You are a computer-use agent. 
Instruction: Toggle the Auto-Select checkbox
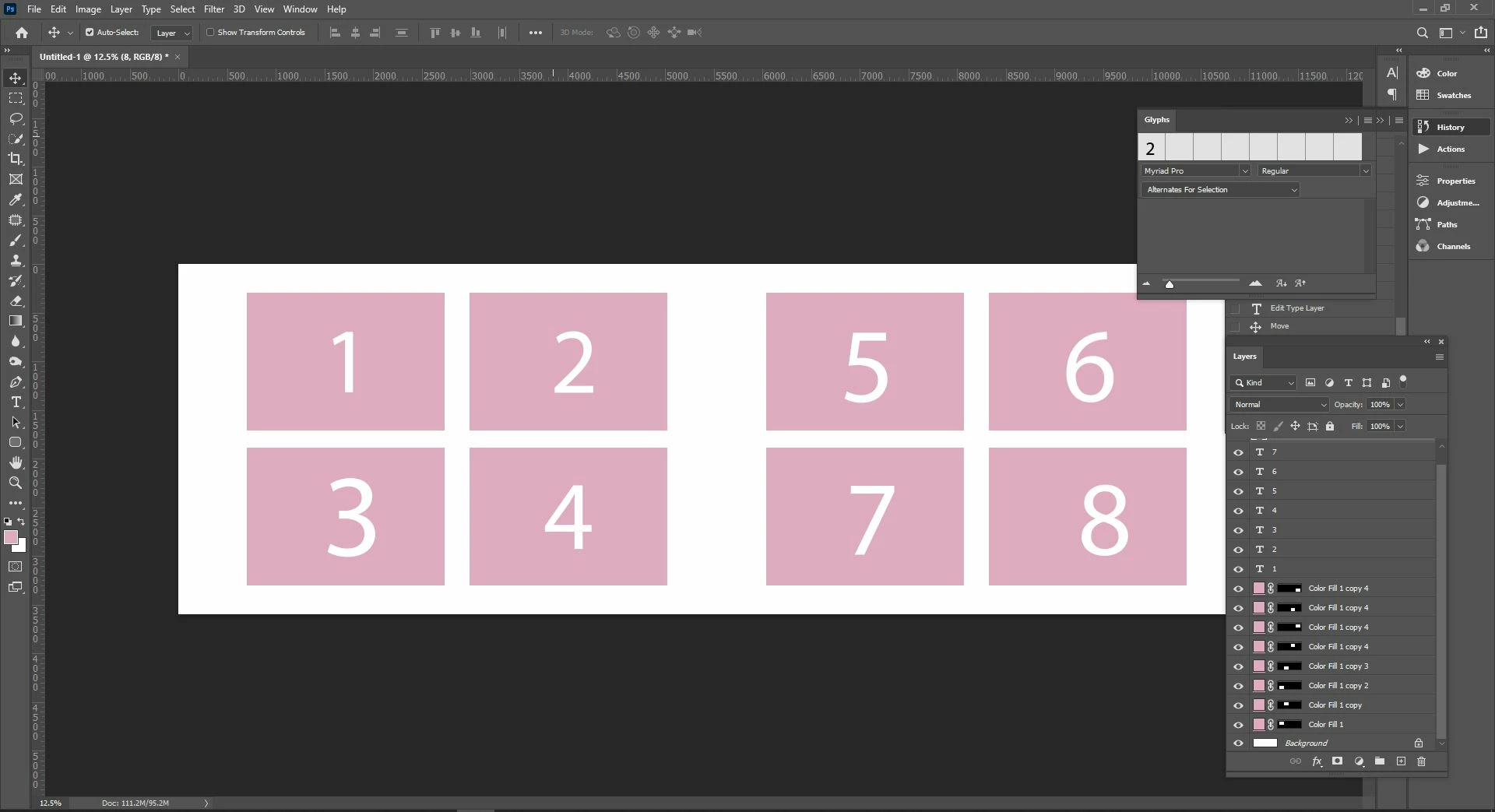[x=90, y=32]
